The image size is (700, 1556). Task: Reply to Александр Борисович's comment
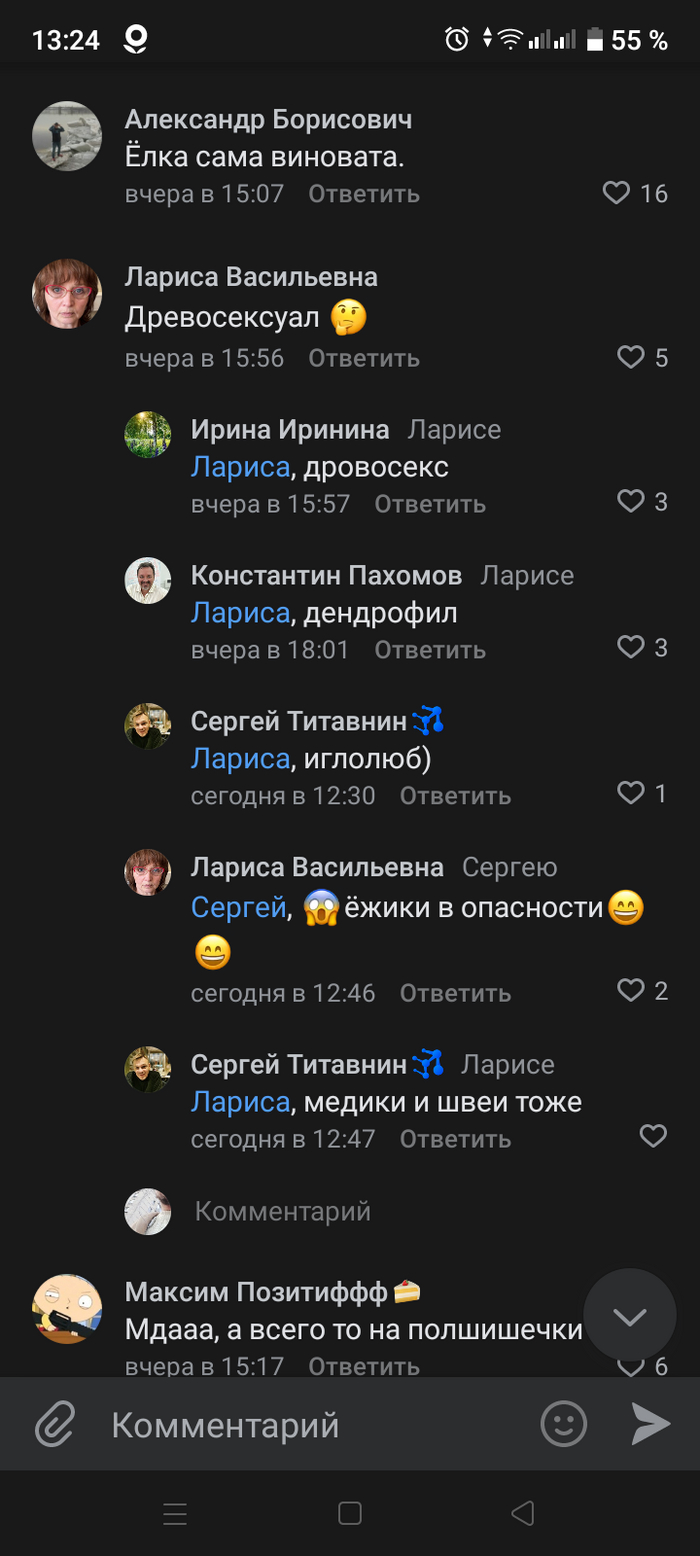[363, 194]
